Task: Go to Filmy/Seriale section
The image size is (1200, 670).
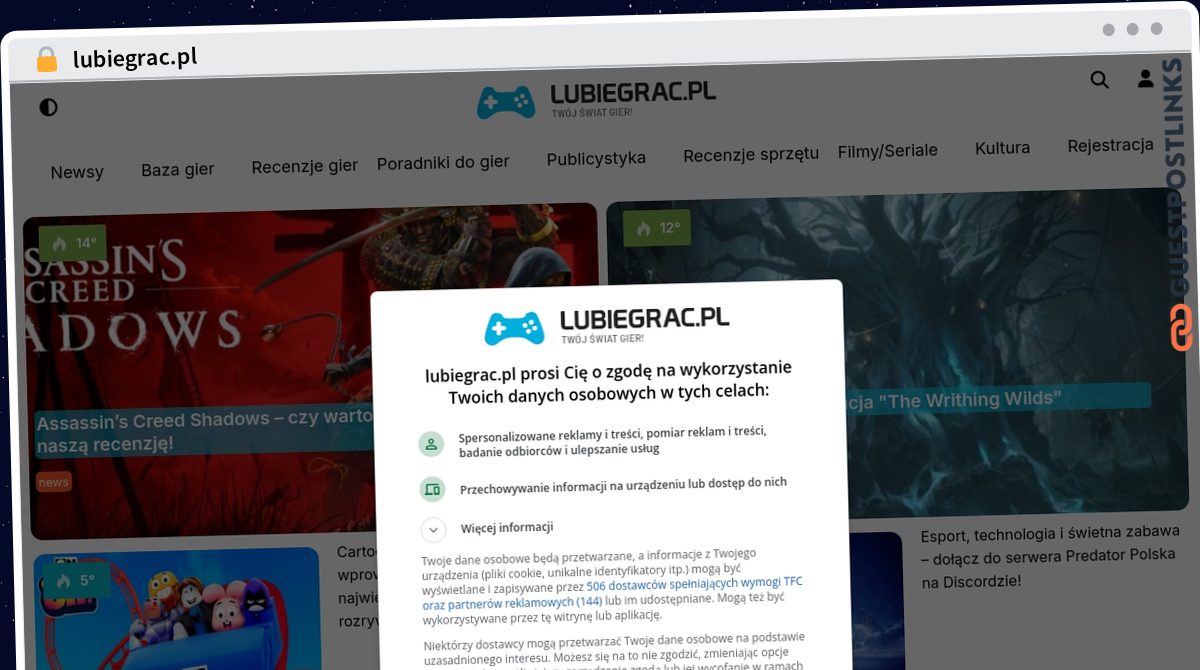Action: pos(888,151)
